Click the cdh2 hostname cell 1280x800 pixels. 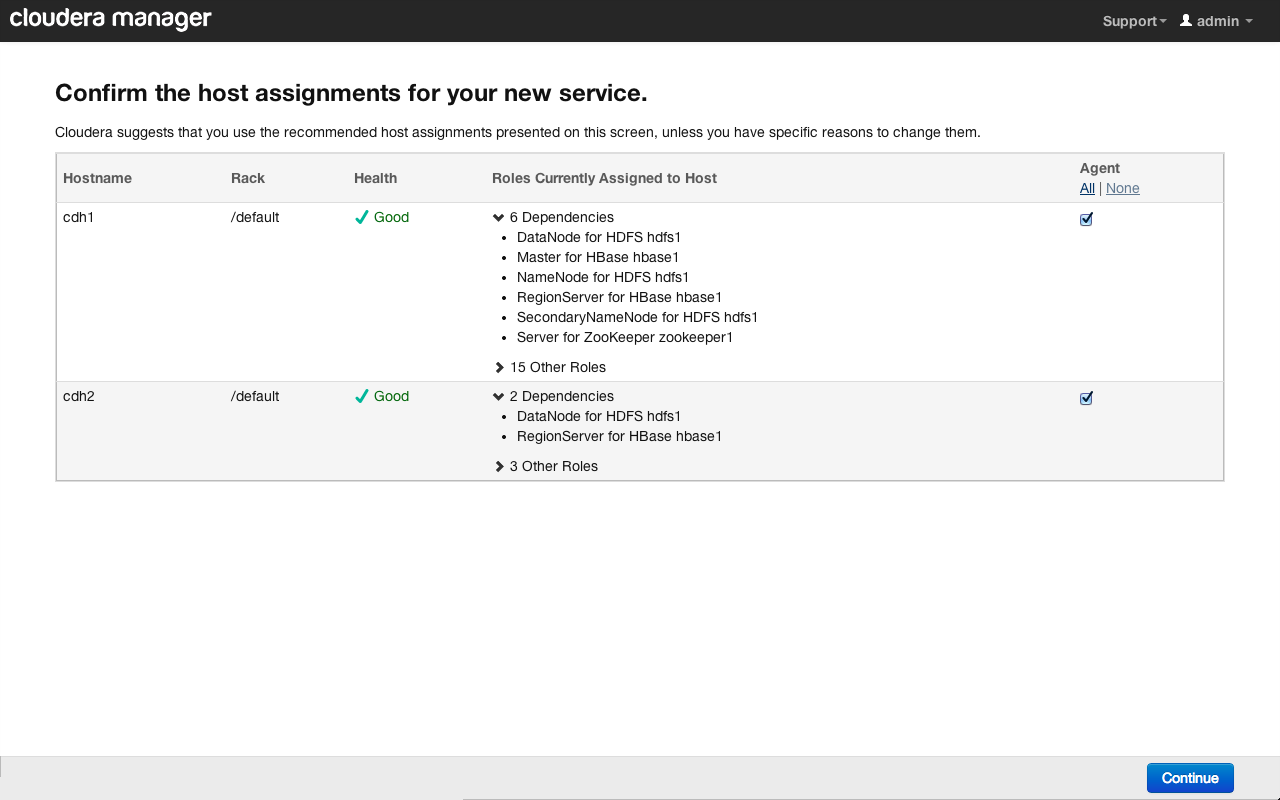(x=78, y=396)
